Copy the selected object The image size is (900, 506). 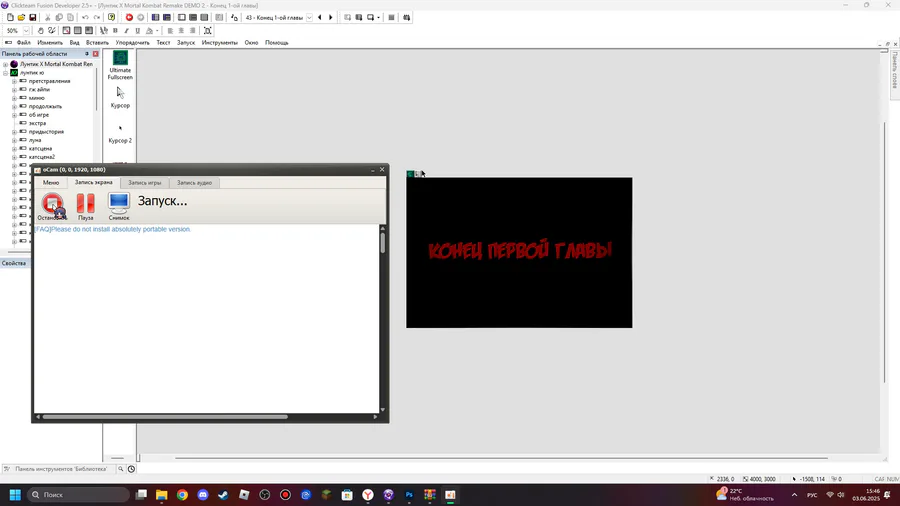[x=59, y=18]
